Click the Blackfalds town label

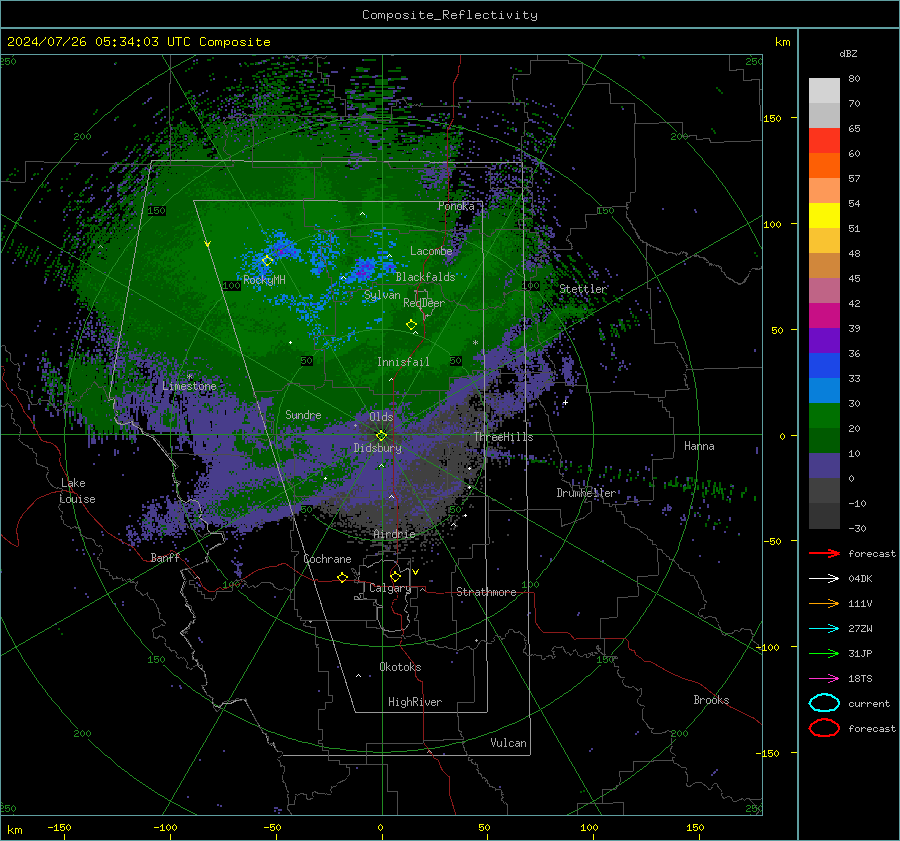click(425, 277)
